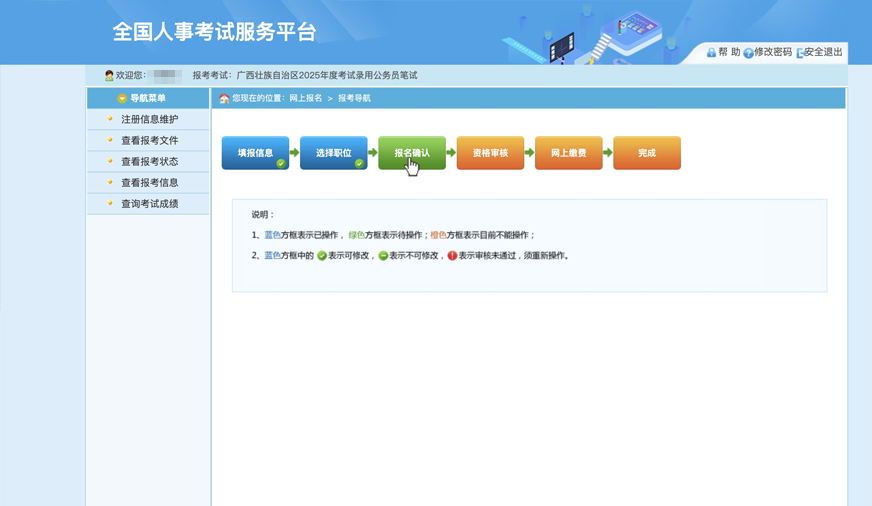The width and height of the screenshot is (872, 506).
Task: Click the orange 资格审核 step button
Action: pos(490,153)
